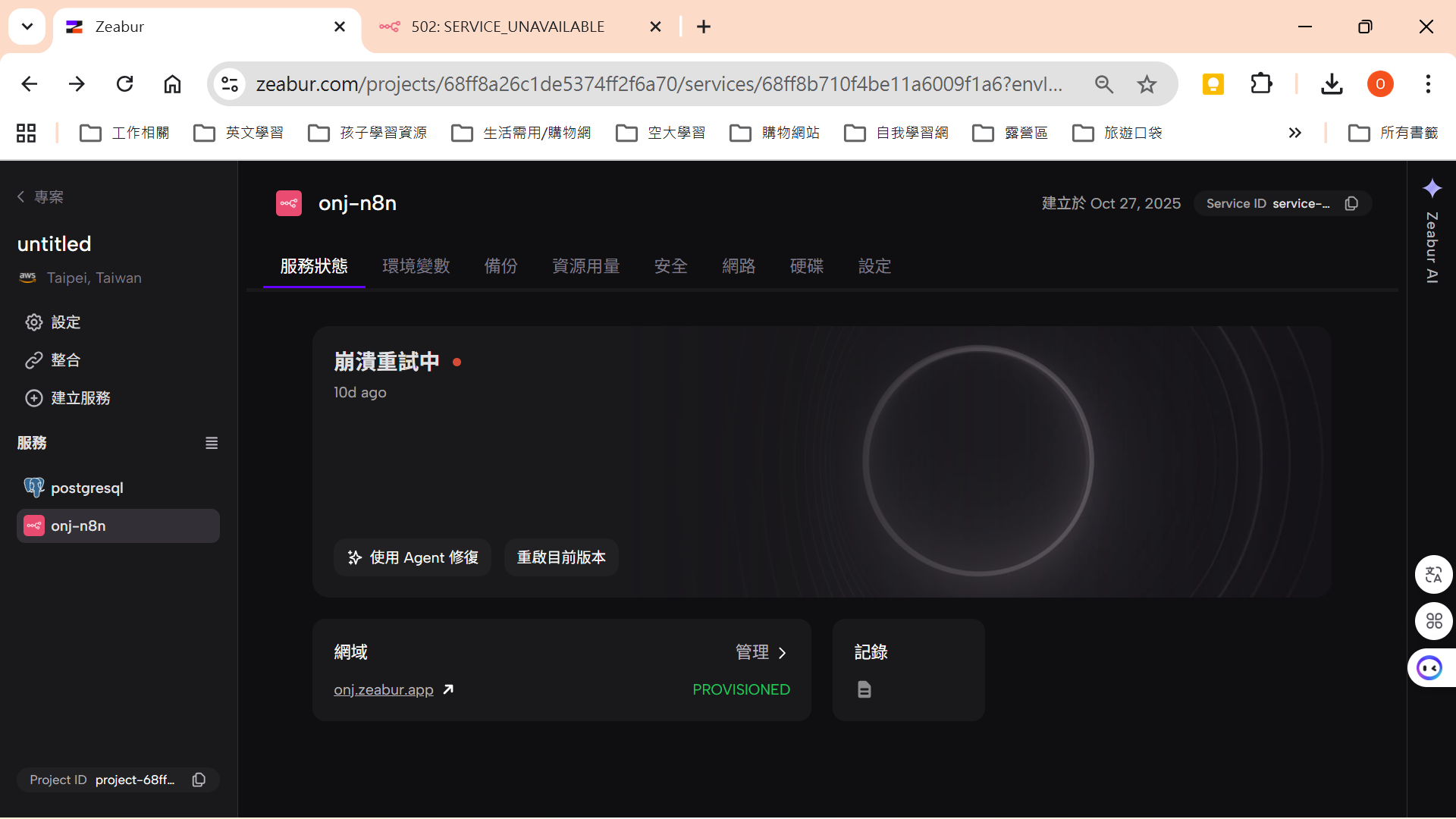Click the 建立服務 plus icon to create a service
Image resolution: width=1456 pixels, height=819 pixels.
click(x=33, y=398)
